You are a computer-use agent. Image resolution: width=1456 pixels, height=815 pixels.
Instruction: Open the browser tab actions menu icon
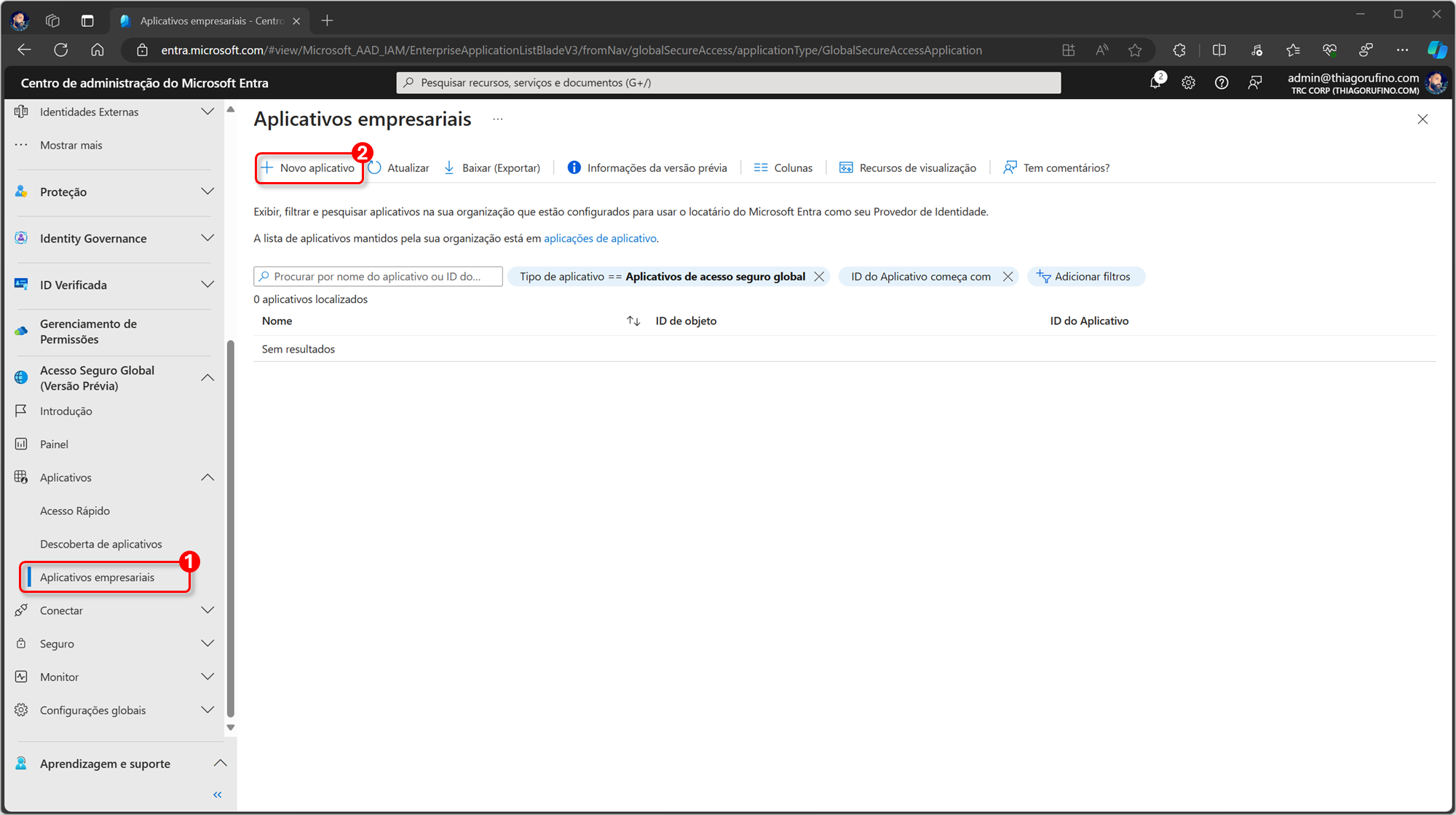point(87,20)
